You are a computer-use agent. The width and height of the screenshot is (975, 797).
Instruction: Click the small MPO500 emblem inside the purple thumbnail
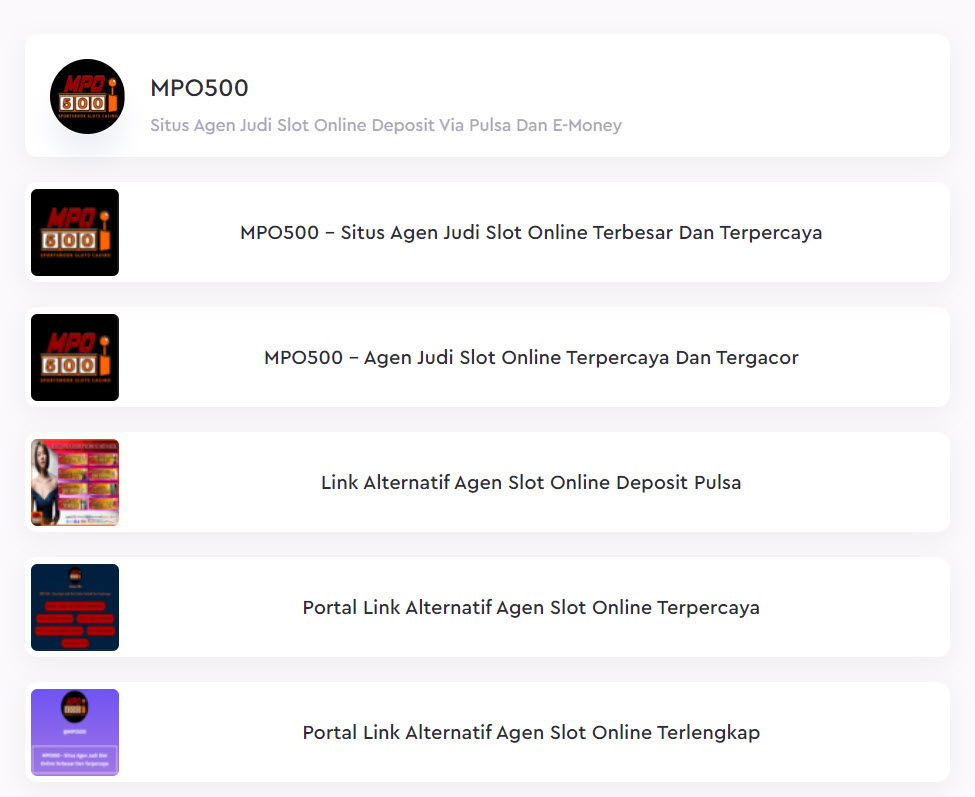(75, 706)
